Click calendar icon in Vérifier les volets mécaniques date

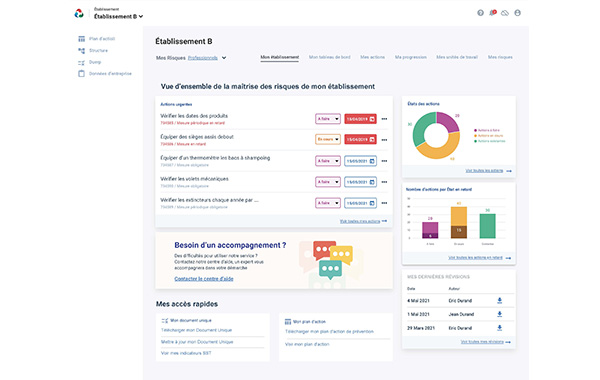tap(372, 182)
